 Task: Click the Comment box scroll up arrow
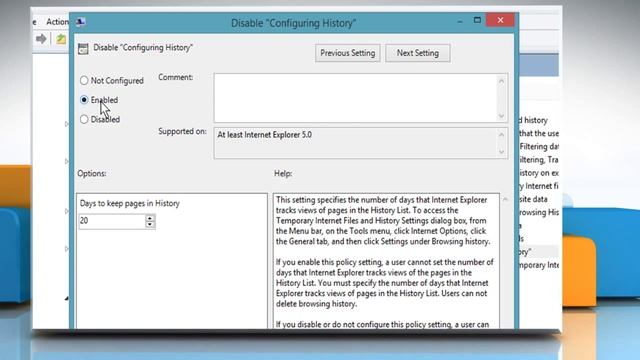(x=502, y=81)
